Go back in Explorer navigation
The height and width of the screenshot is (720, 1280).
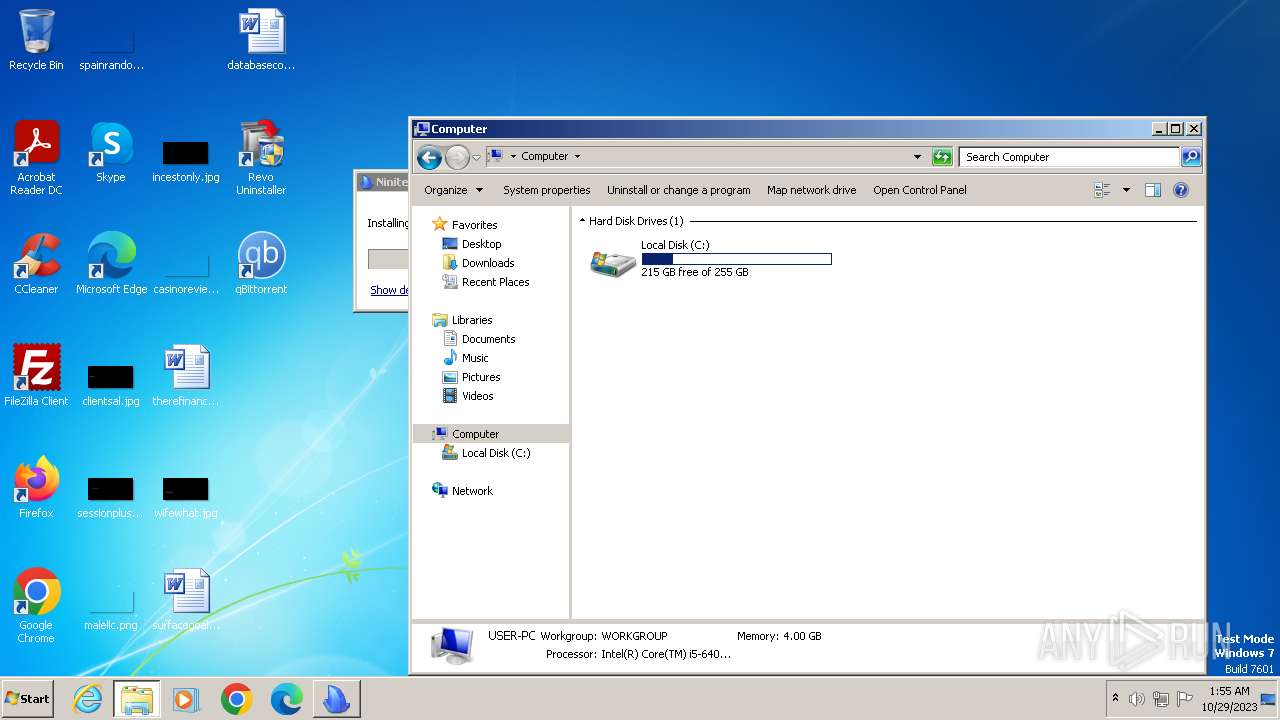click(429, 157)
